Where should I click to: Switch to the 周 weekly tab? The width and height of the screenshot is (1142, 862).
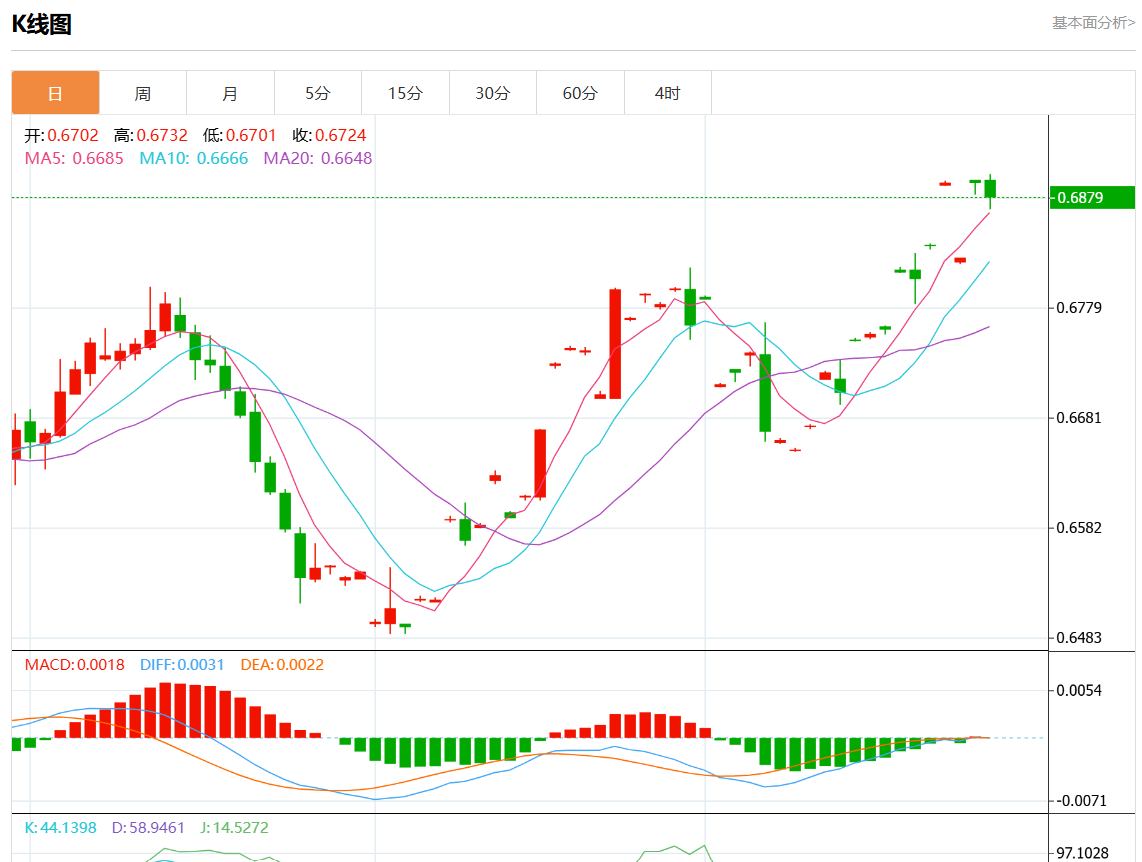click(143, 92)
